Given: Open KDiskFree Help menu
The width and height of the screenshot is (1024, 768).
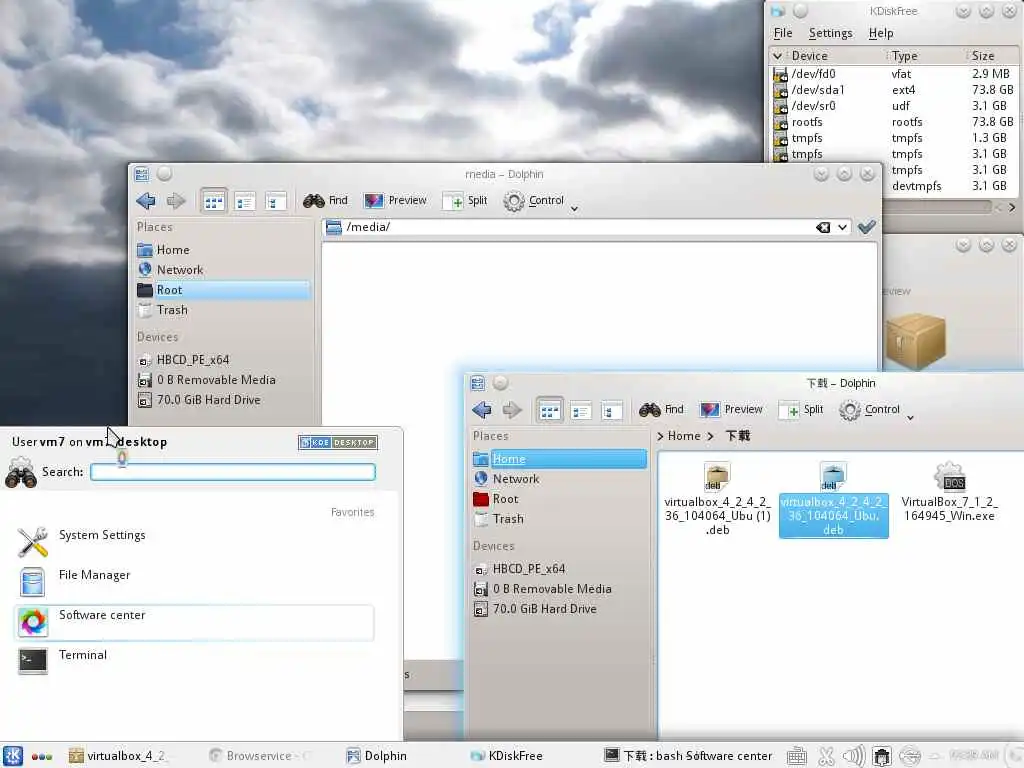Looking at the screenshot, I should coord(880,33).
